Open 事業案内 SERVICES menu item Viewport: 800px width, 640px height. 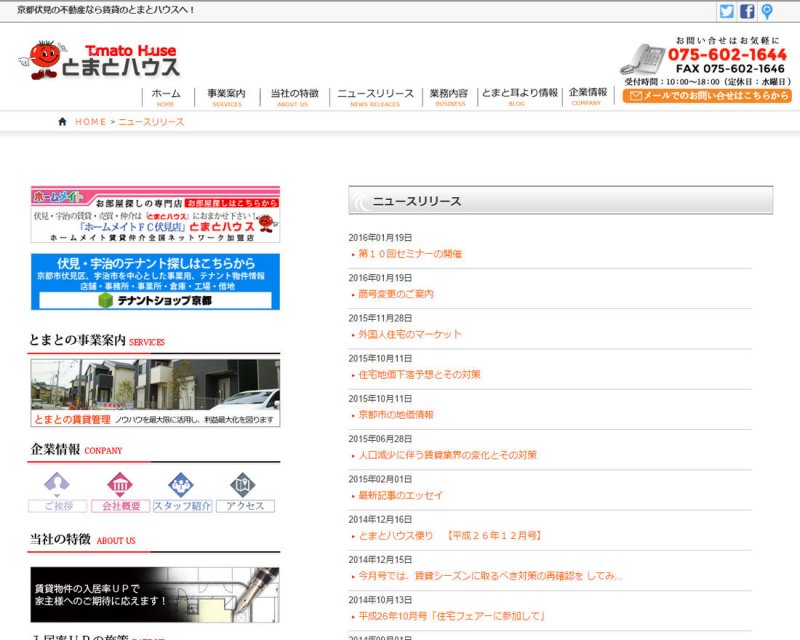227,96
